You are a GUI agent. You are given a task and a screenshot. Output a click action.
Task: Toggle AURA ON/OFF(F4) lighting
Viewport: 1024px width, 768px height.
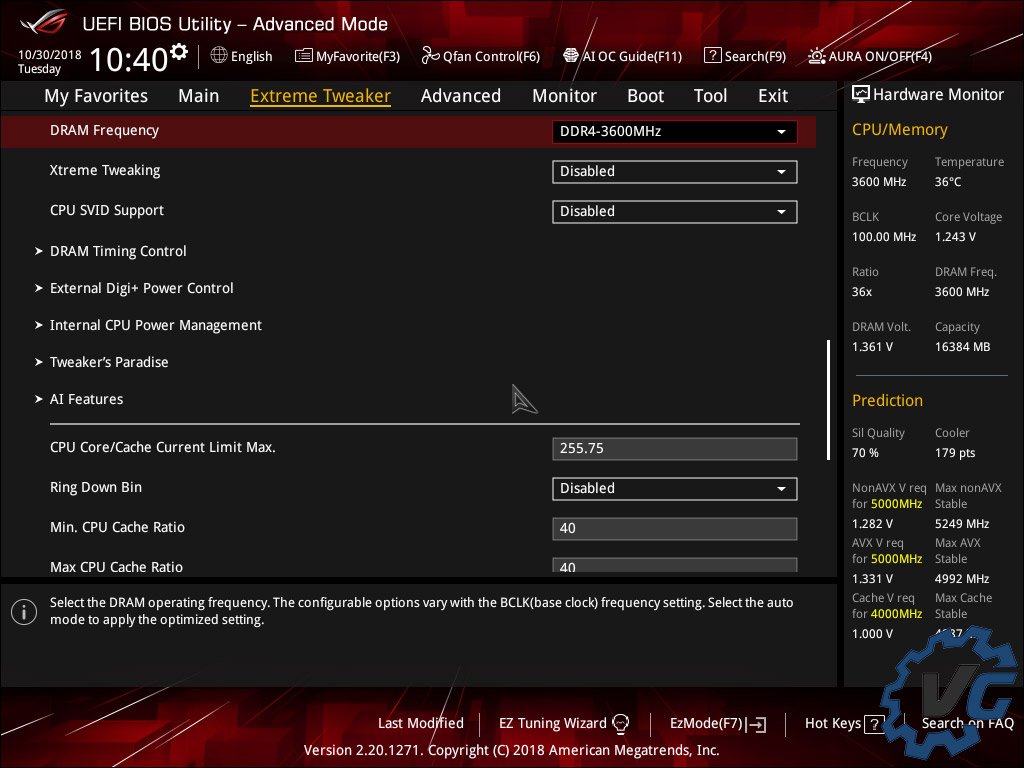817,56
